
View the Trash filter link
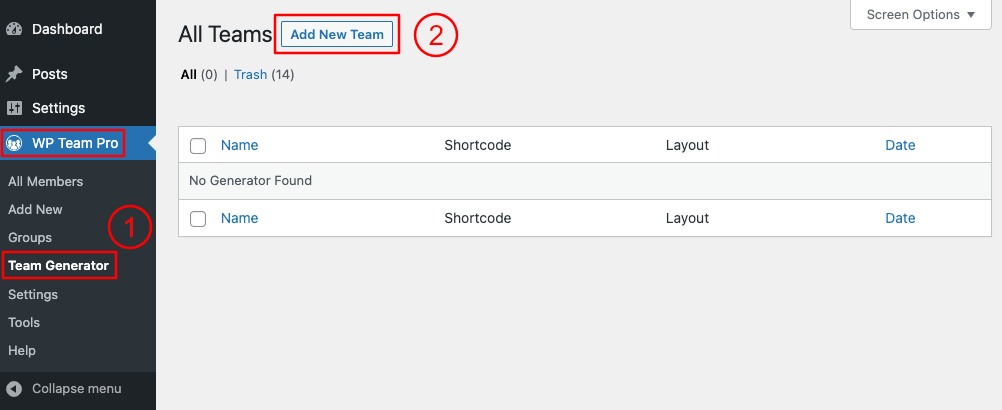coord(250,75)
